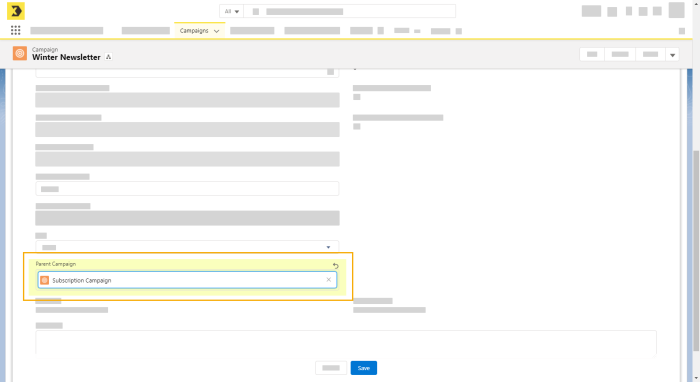Undo the Parent Campaign field change
This screenshot has height=382, width=700.
336,266
